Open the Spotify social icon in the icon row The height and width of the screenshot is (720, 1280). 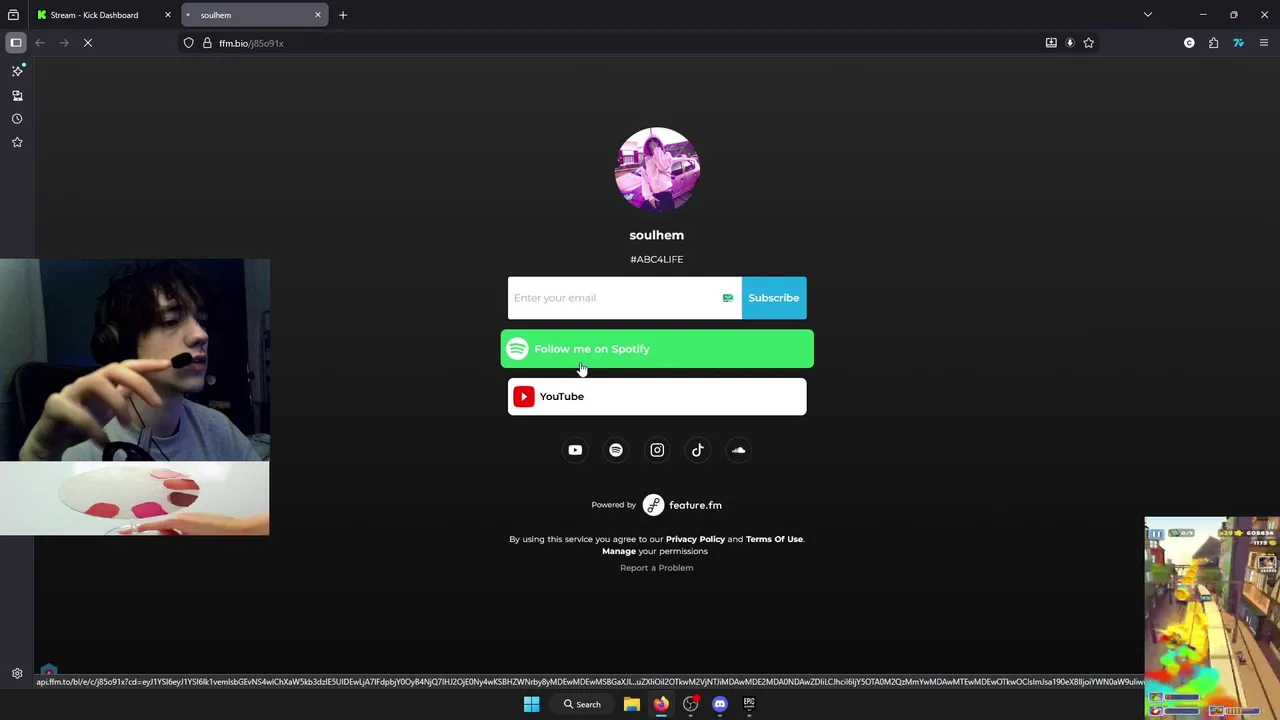pyautogui.click(x=616, y=450)
